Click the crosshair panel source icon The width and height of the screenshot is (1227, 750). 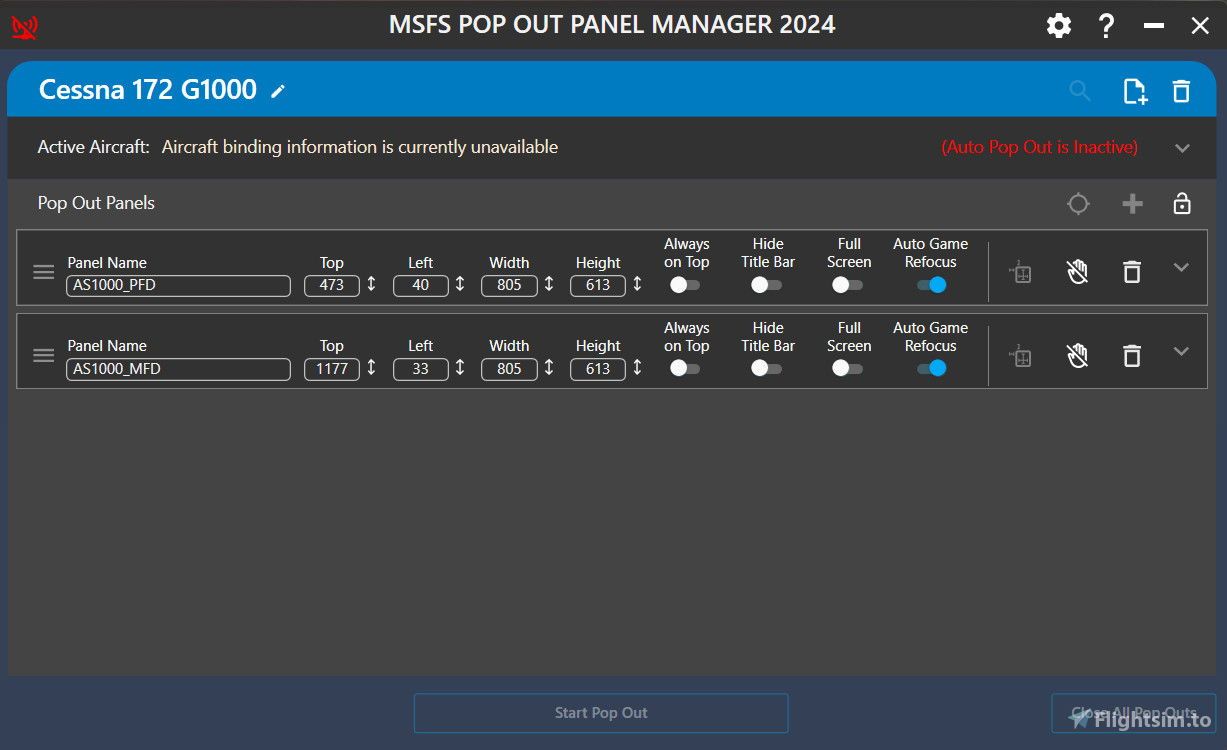pyautogui.click(x=1078, y=204)
